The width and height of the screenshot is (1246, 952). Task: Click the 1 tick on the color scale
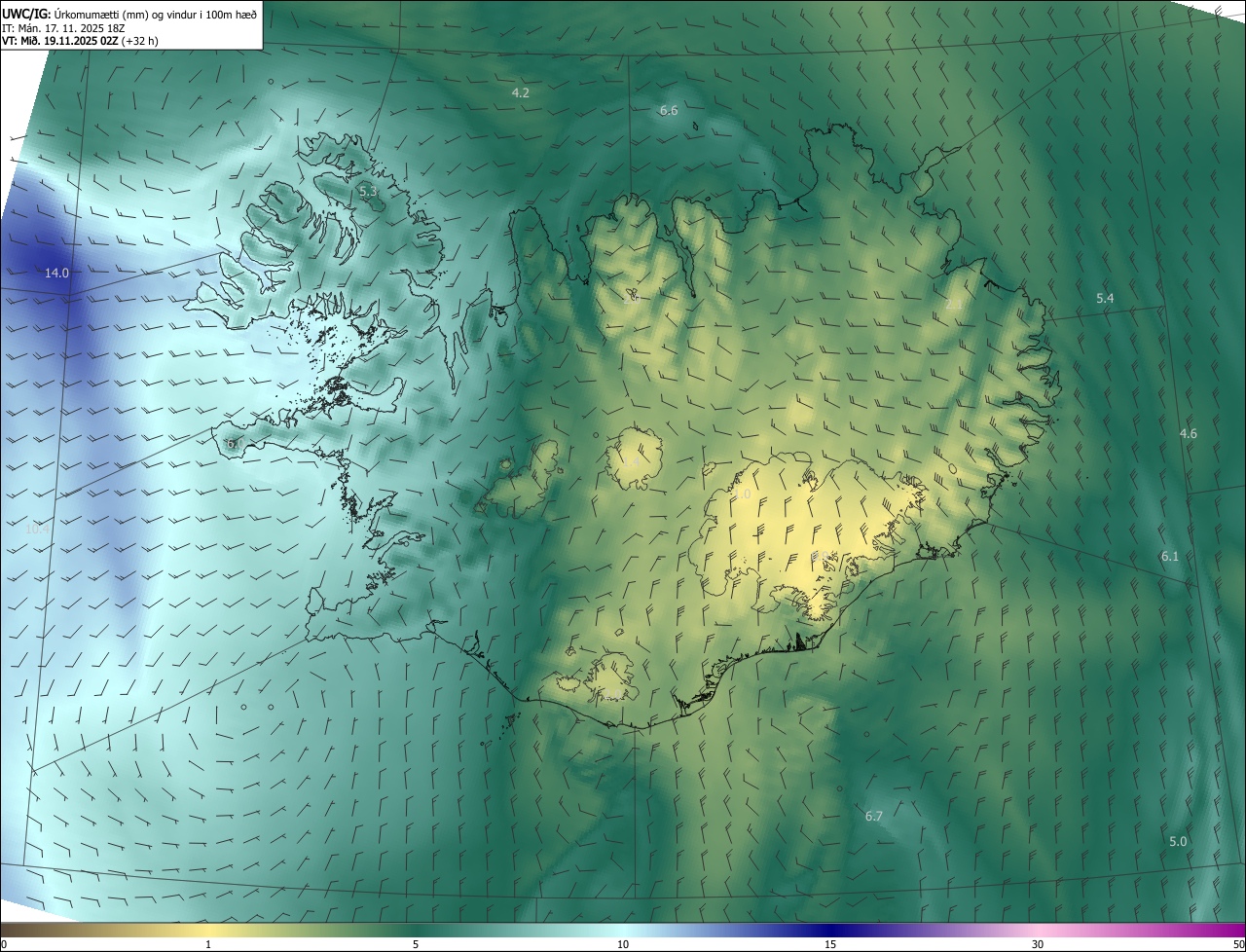tap(208, 944)
